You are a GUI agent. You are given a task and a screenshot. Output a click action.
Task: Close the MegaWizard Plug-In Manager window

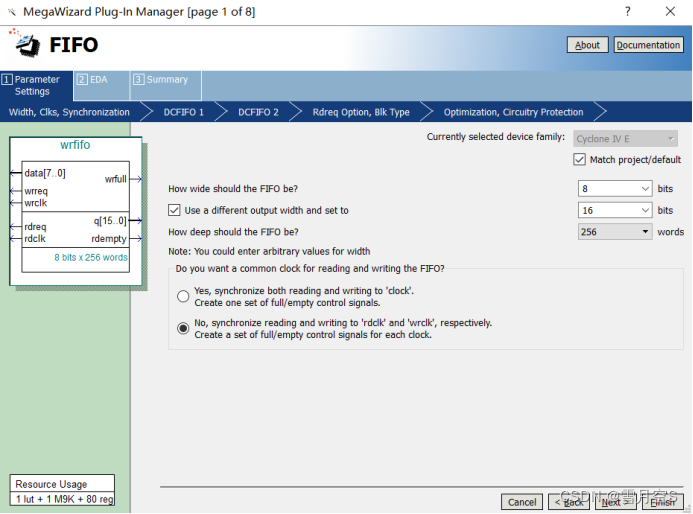[670, 11]
